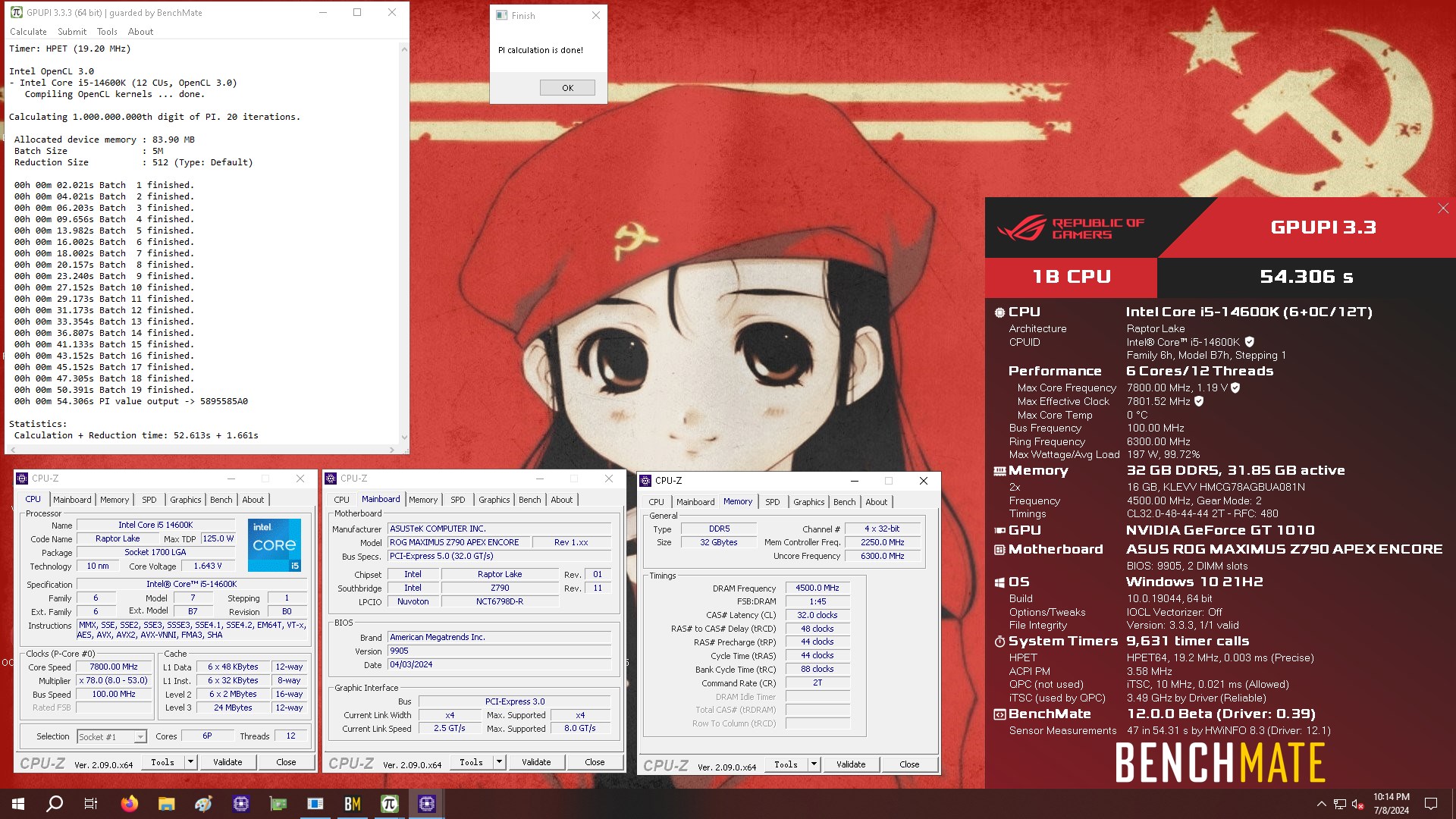Click GPUPI log scroll-up arrow
The width and height of the screenshot is (1456, 819).
pyautogui.click(x=404, y=49)
